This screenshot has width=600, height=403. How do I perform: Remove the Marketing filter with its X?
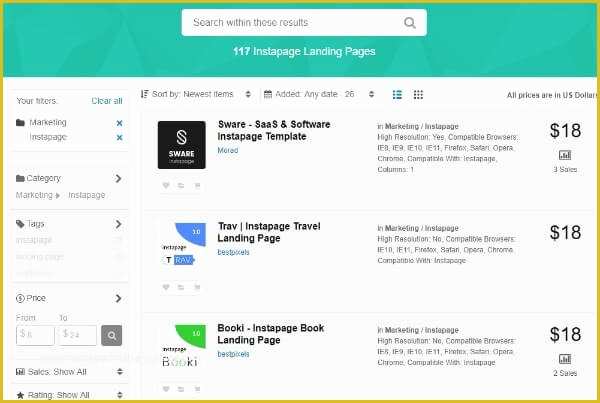[119, 123]
